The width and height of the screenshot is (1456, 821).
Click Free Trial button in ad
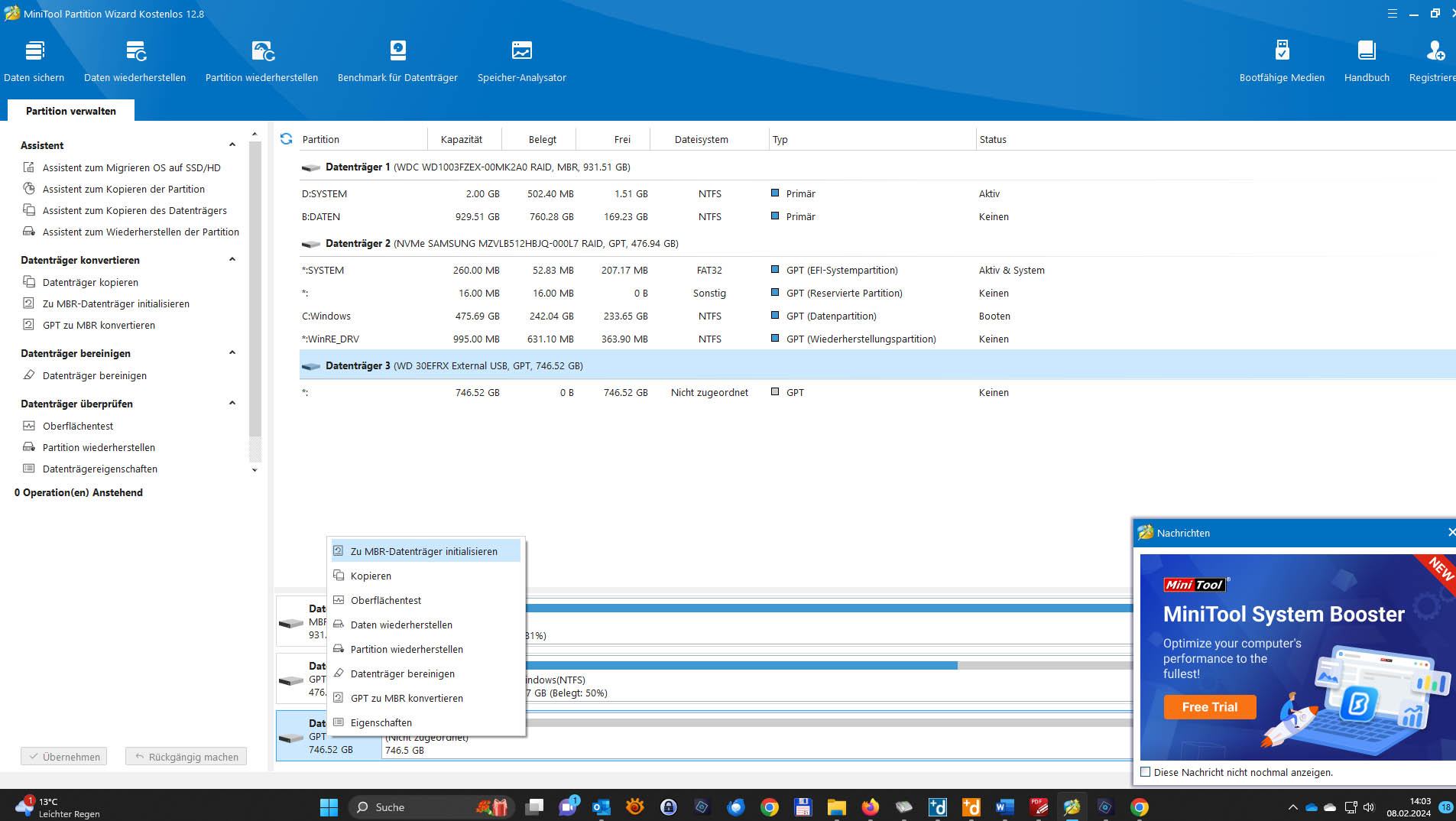pyautogui.click(x=1209, y=707)
